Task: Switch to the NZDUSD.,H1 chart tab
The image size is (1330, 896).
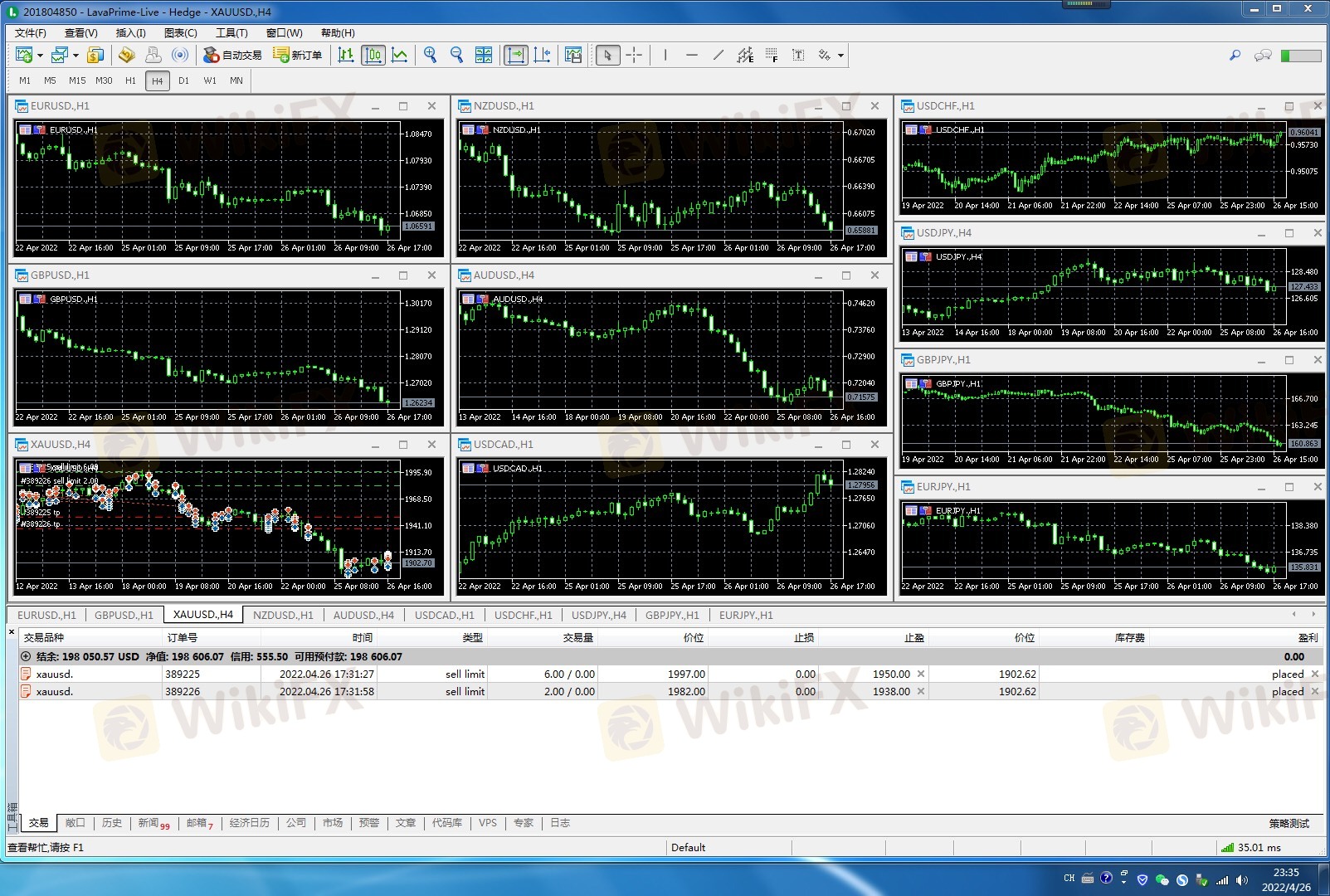Action: [283, 615]
